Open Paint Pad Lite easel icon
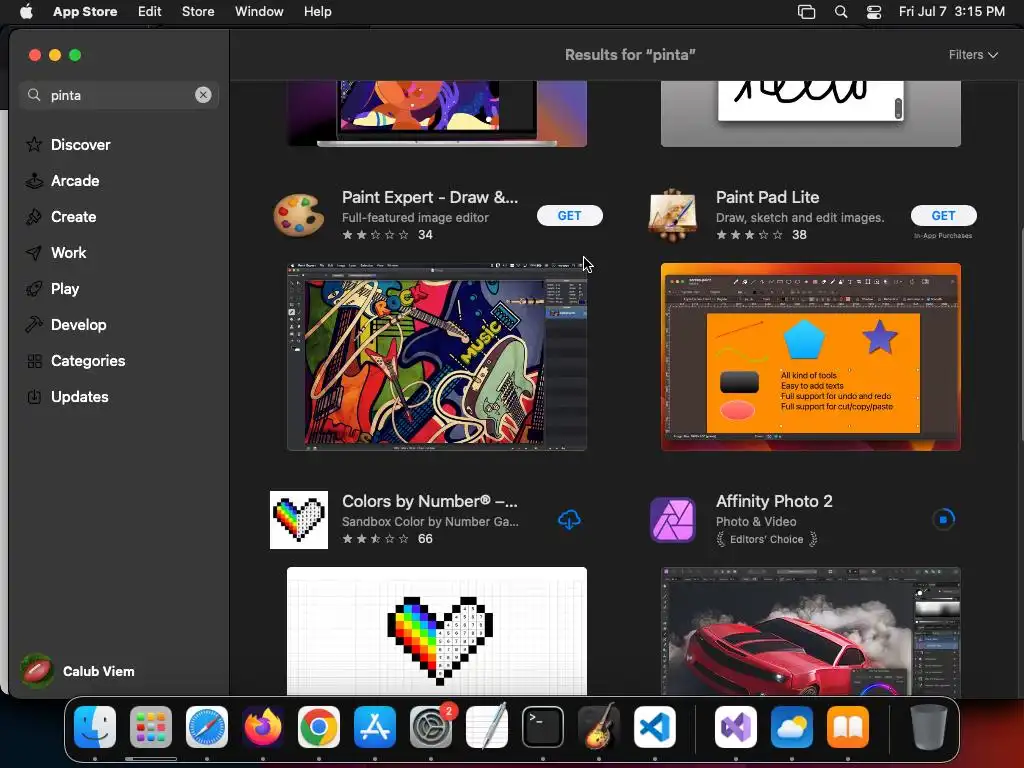The width and height of the screenshot is (1024, 768). click(x=673, y=214)
